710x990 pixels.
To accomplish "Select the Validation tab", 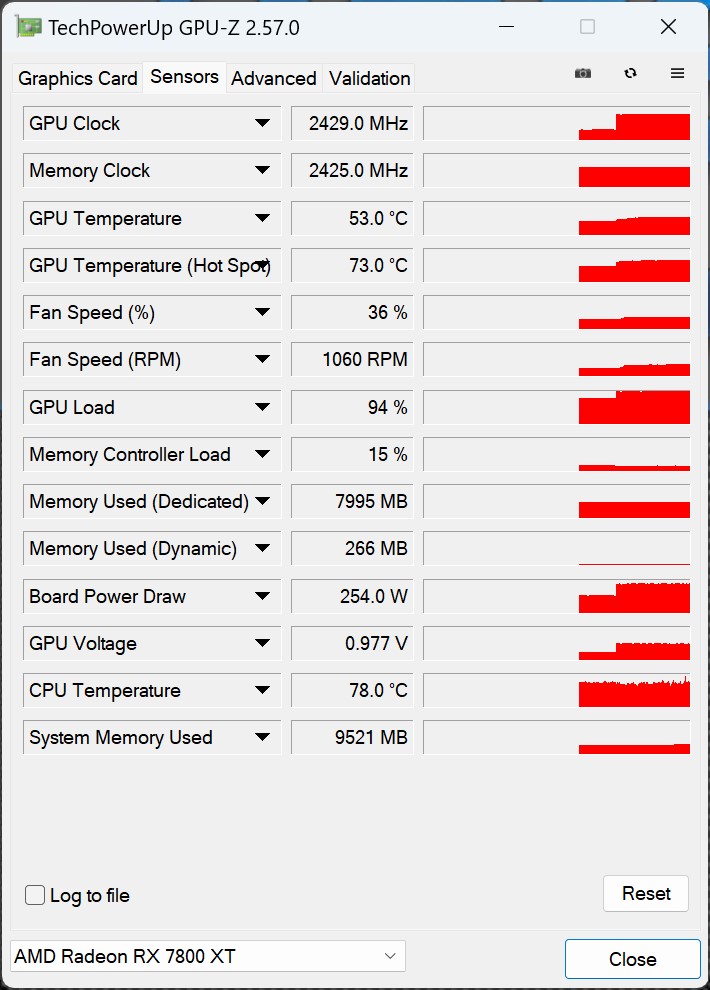I will tap(368, 78).
